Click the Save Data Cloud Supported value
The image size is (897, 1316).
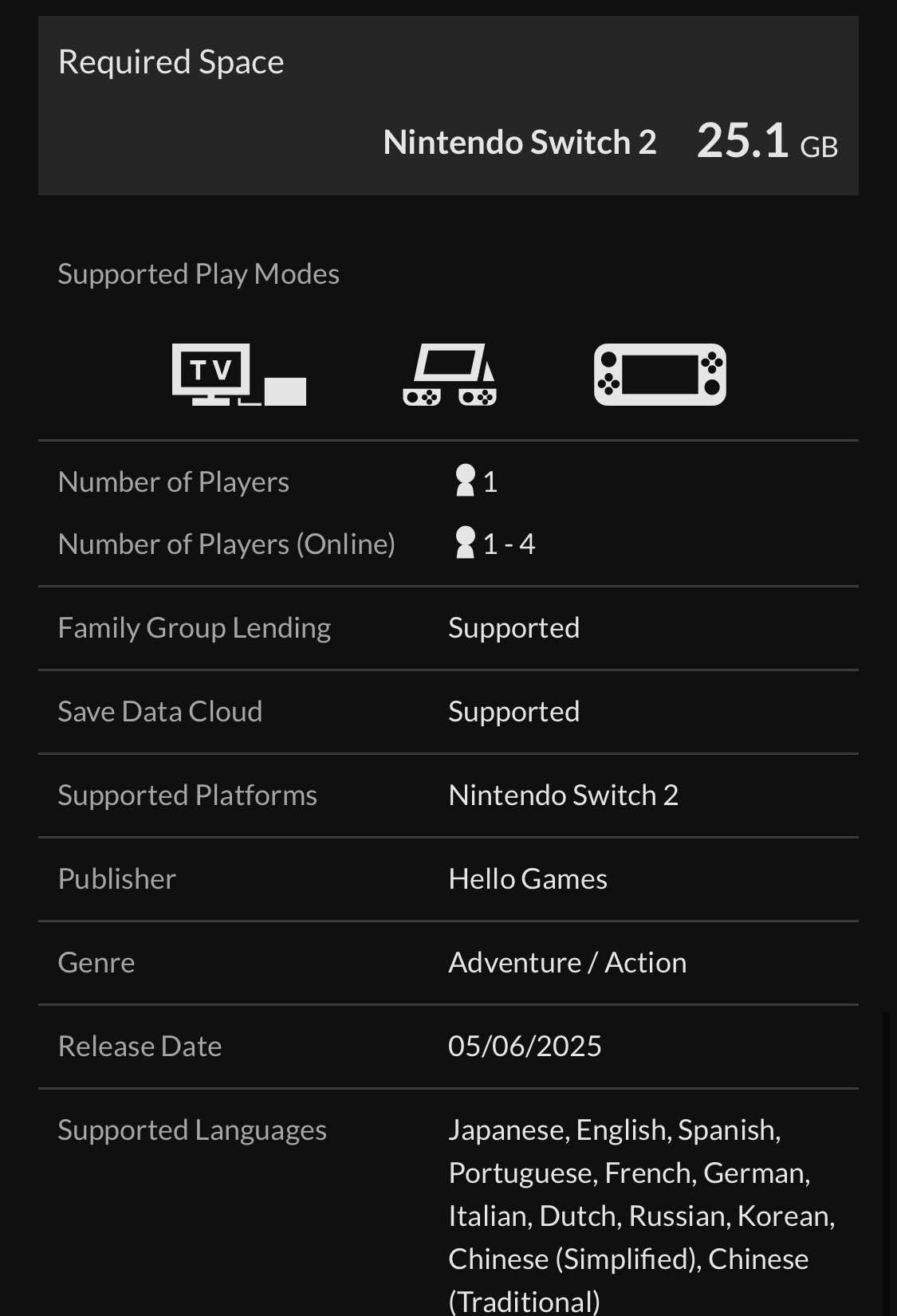[x=513, y=712]
